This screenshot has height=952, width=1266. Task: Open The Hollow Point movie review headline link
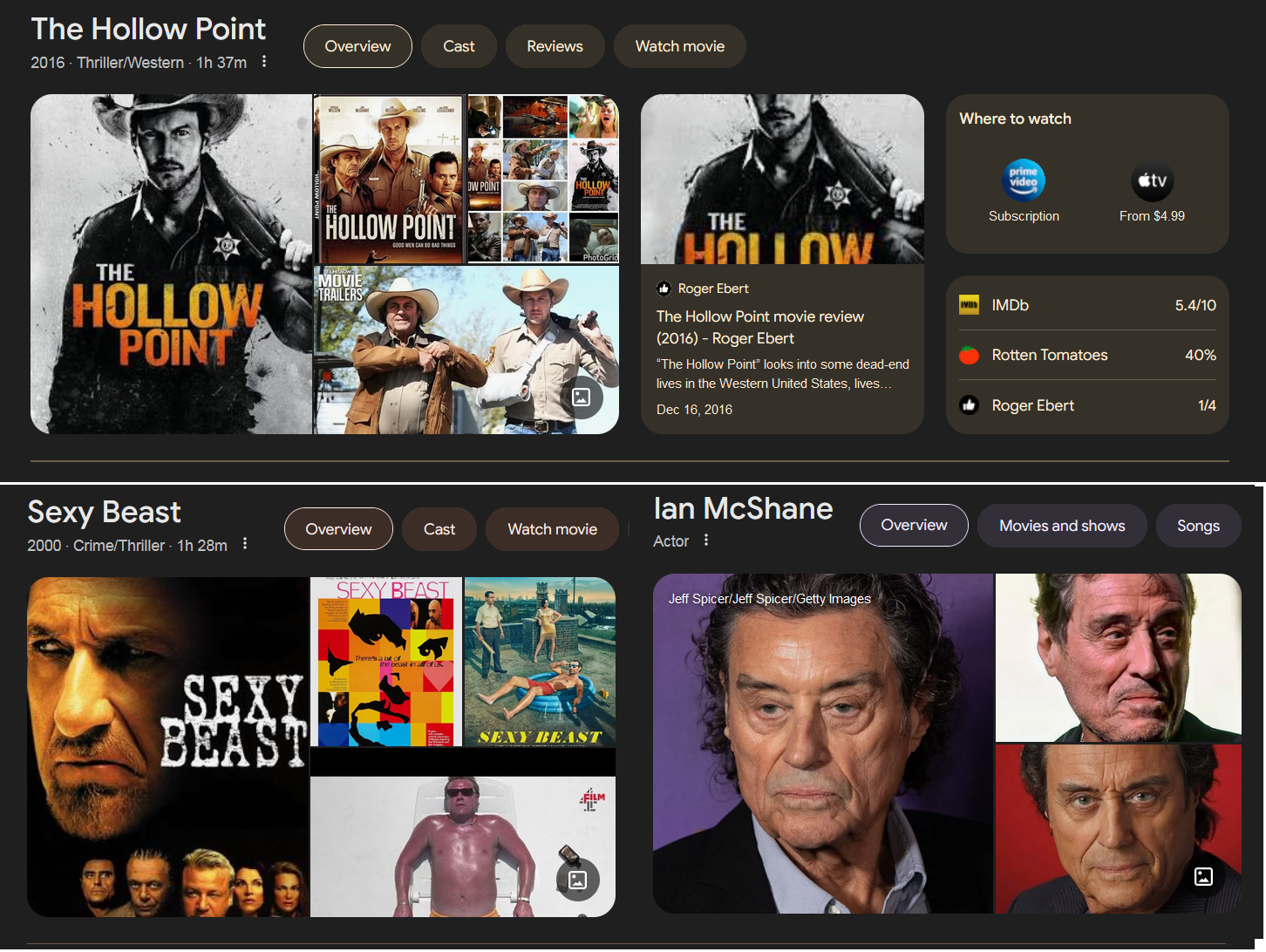tap(760, 327)
